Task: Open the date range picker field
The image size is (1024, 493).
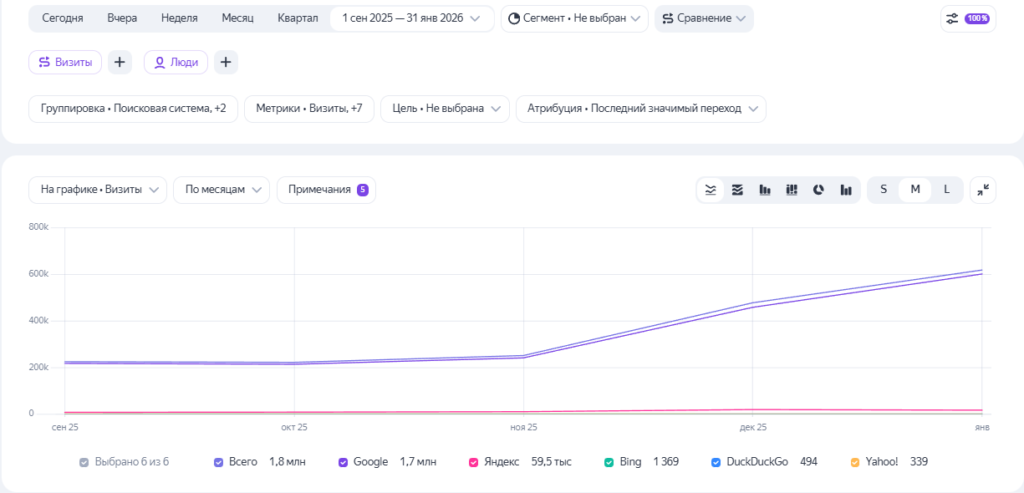Action: 411,19
